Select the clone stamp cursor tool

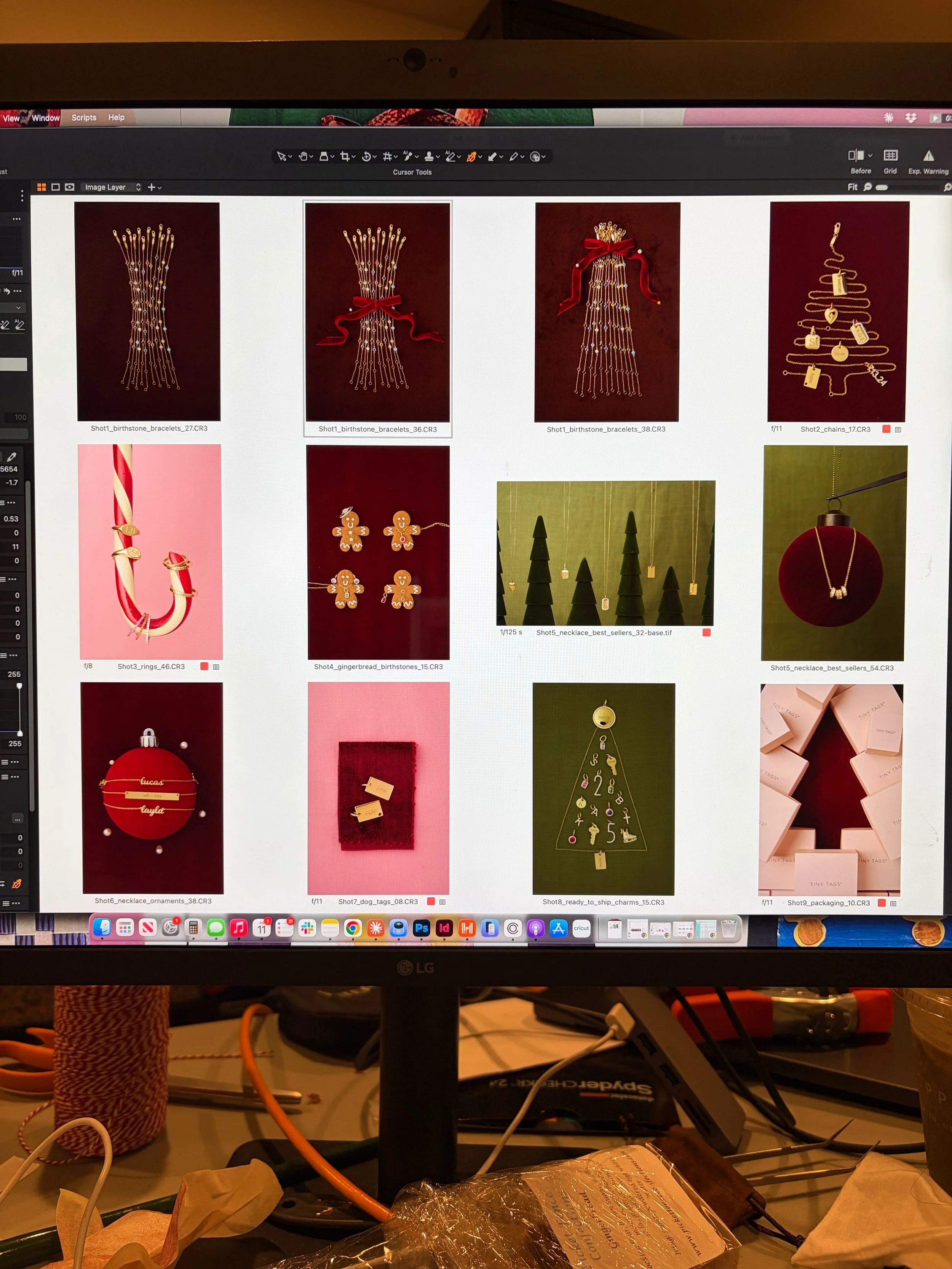point(429,156)
